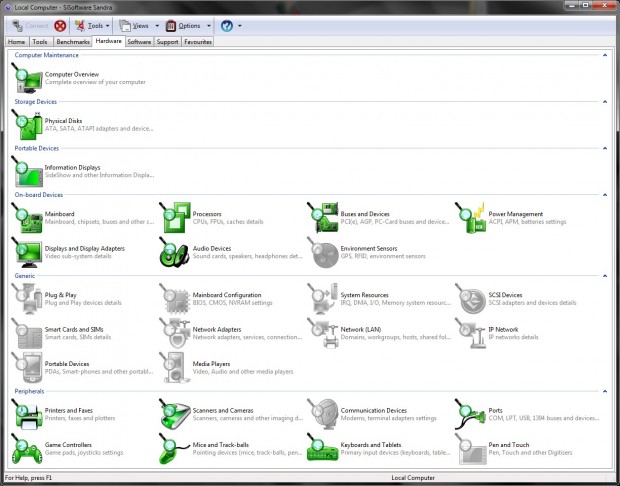Open the Information Displays icon

(27, 172)
